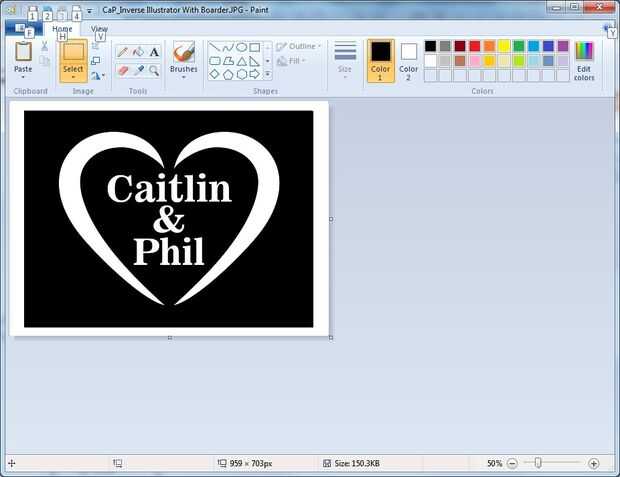Click the Cut scissors icon
This screenshot has height=477, width=620.
click(x=44, y=46)
